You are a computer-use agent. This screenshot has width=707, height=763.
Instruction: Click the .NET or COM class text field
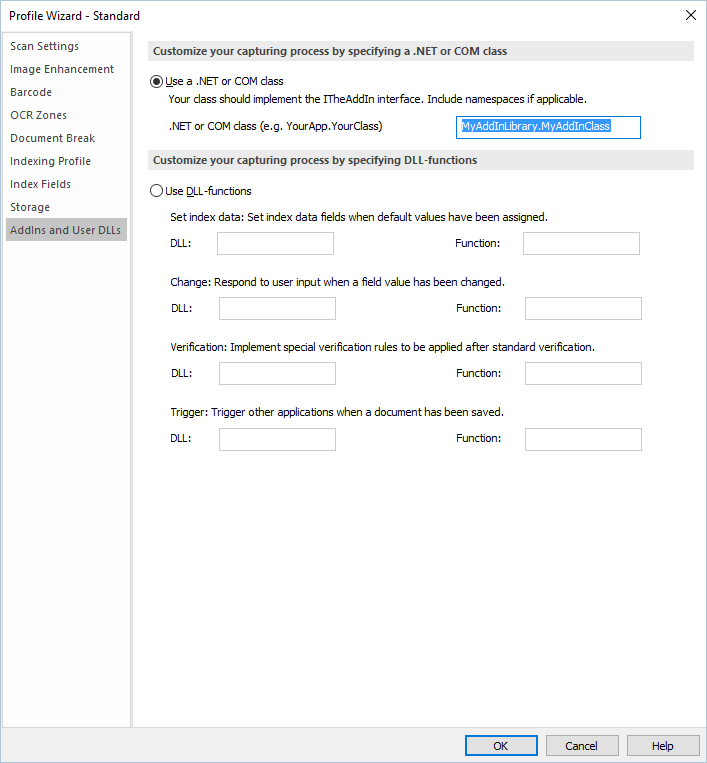tap(547, 127)
